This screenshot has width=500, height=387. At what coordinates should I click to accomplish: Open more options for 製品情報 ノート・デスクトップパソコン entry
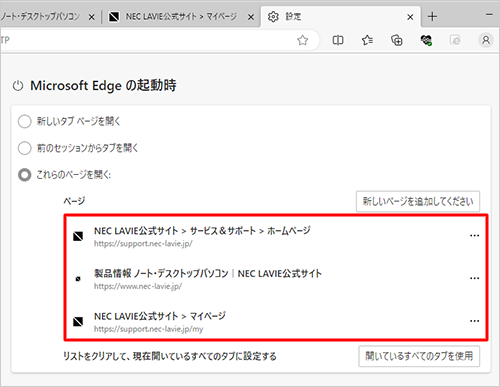(x=474, y=278)
